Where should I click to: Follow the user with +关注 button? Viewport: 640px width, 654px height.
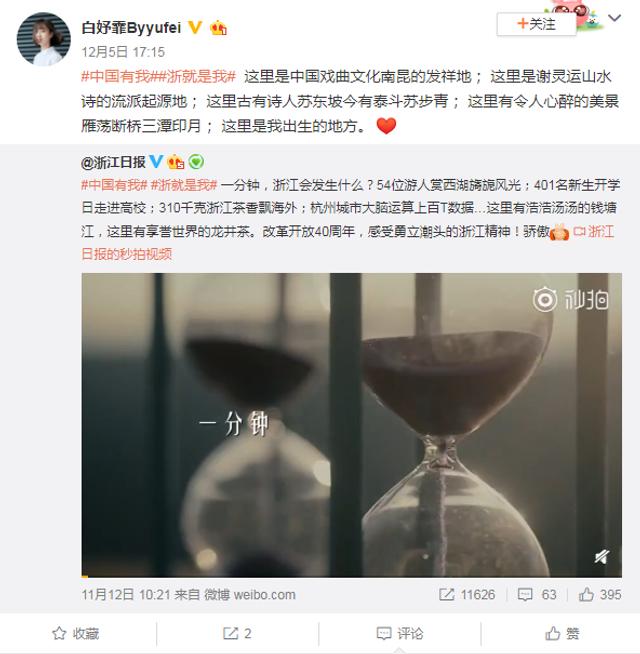[536, 24]
